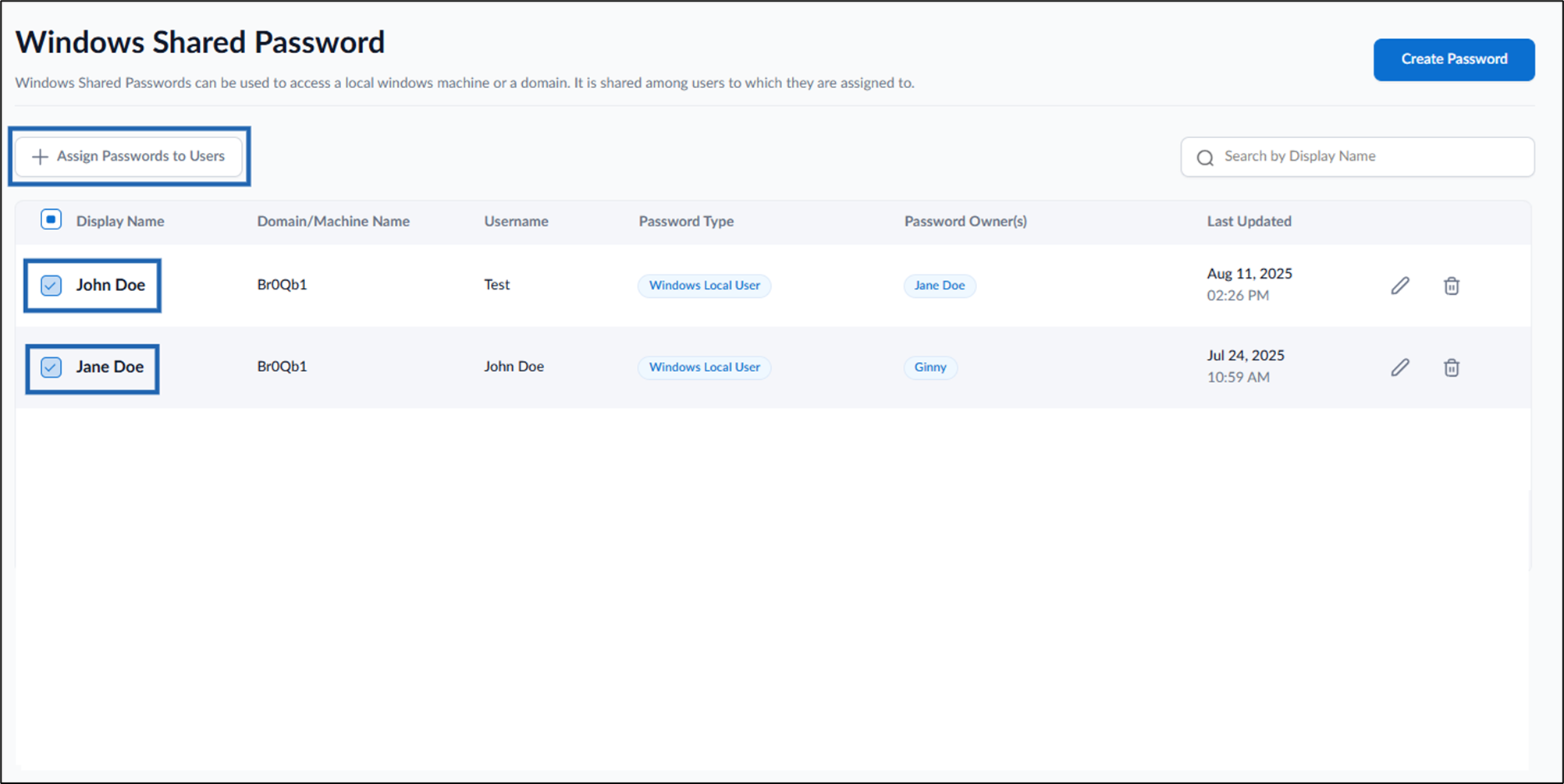Click the search magnifier icon
Screen dimensions: 1564x784
[1205, 158]
